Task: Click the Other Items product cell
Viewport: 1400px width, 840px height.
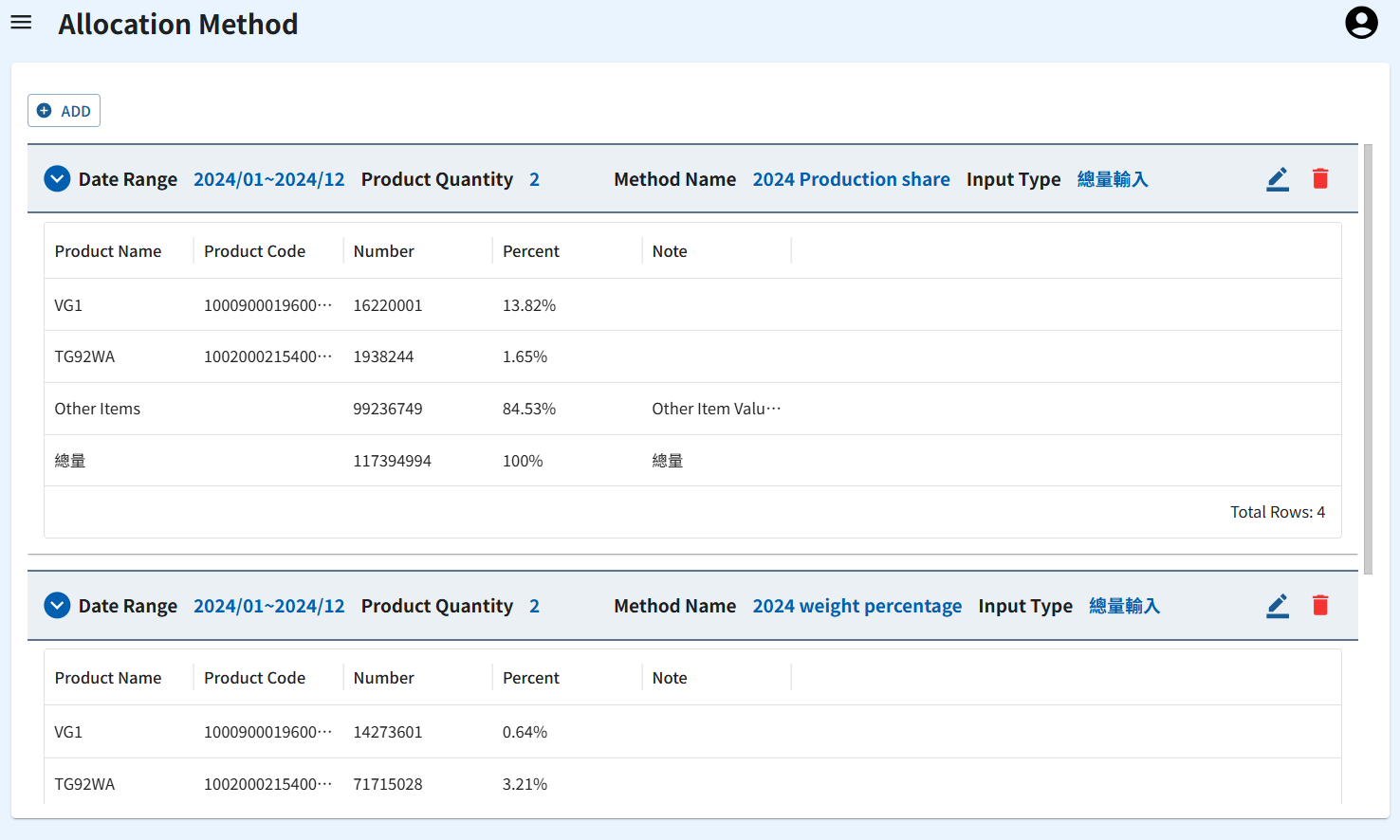Action: [97, 409]
